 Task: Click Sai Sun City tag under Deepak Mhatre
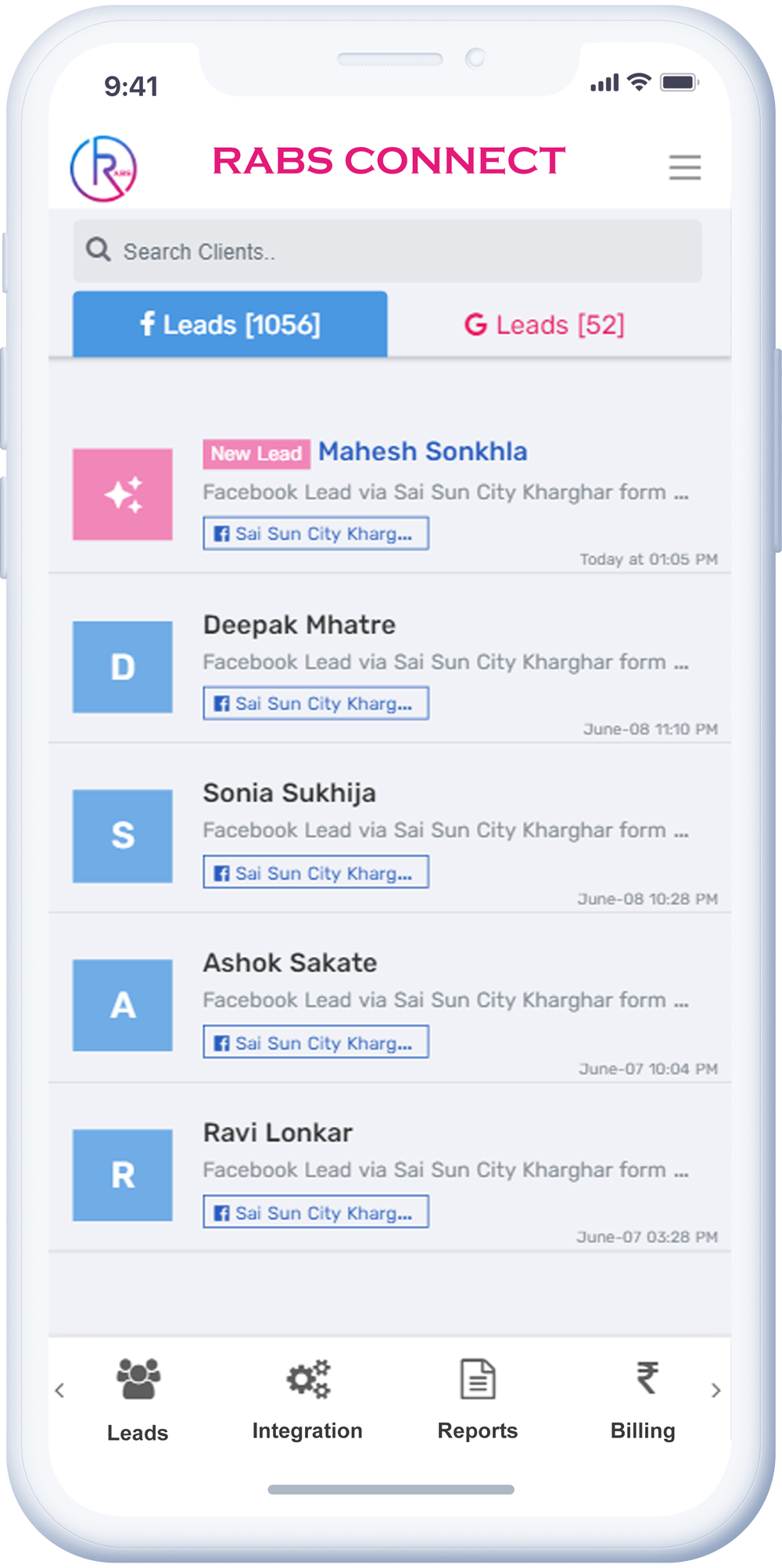click(316, 703)
